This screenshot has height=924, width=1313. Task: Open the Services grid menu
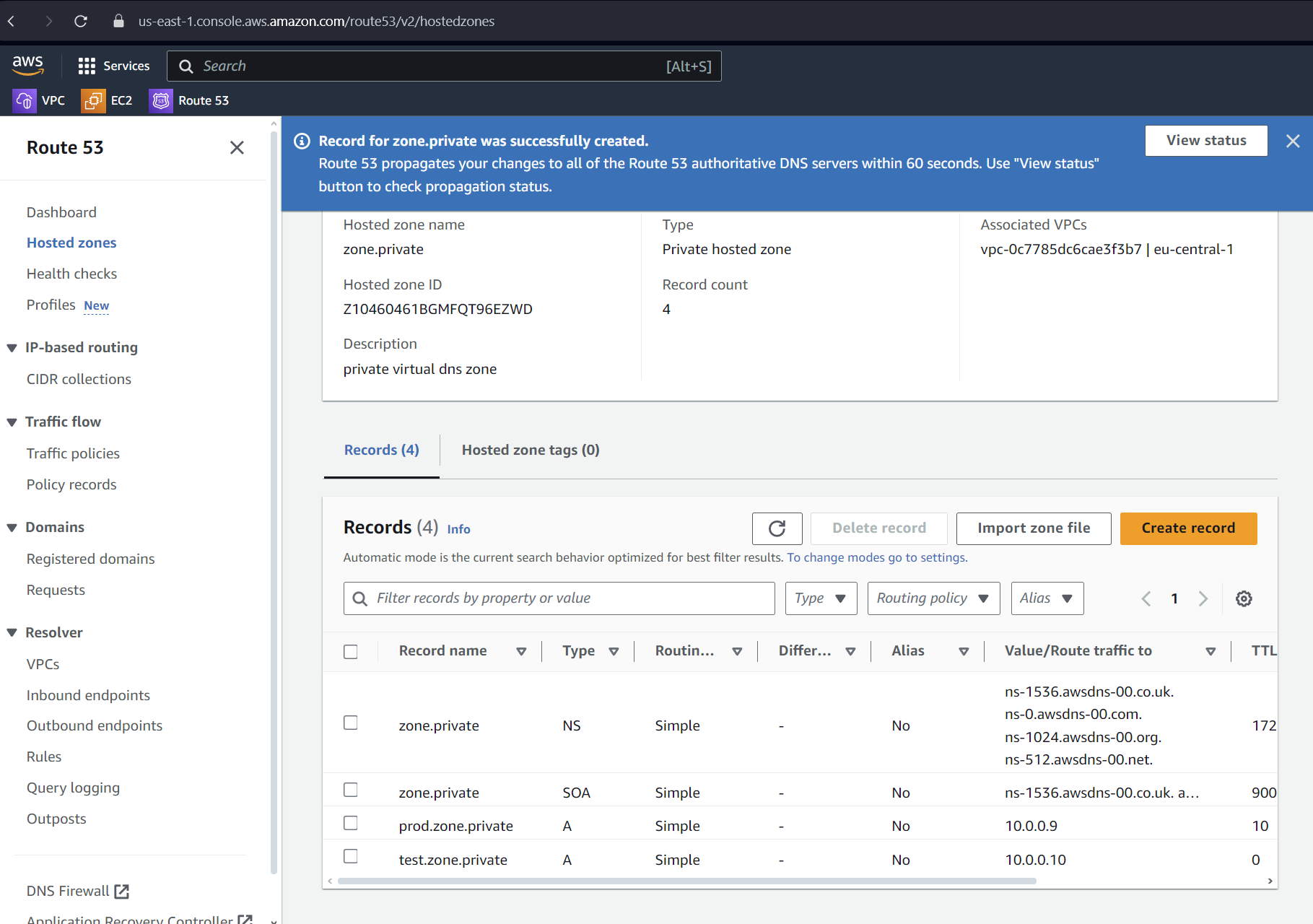[87, 66]
